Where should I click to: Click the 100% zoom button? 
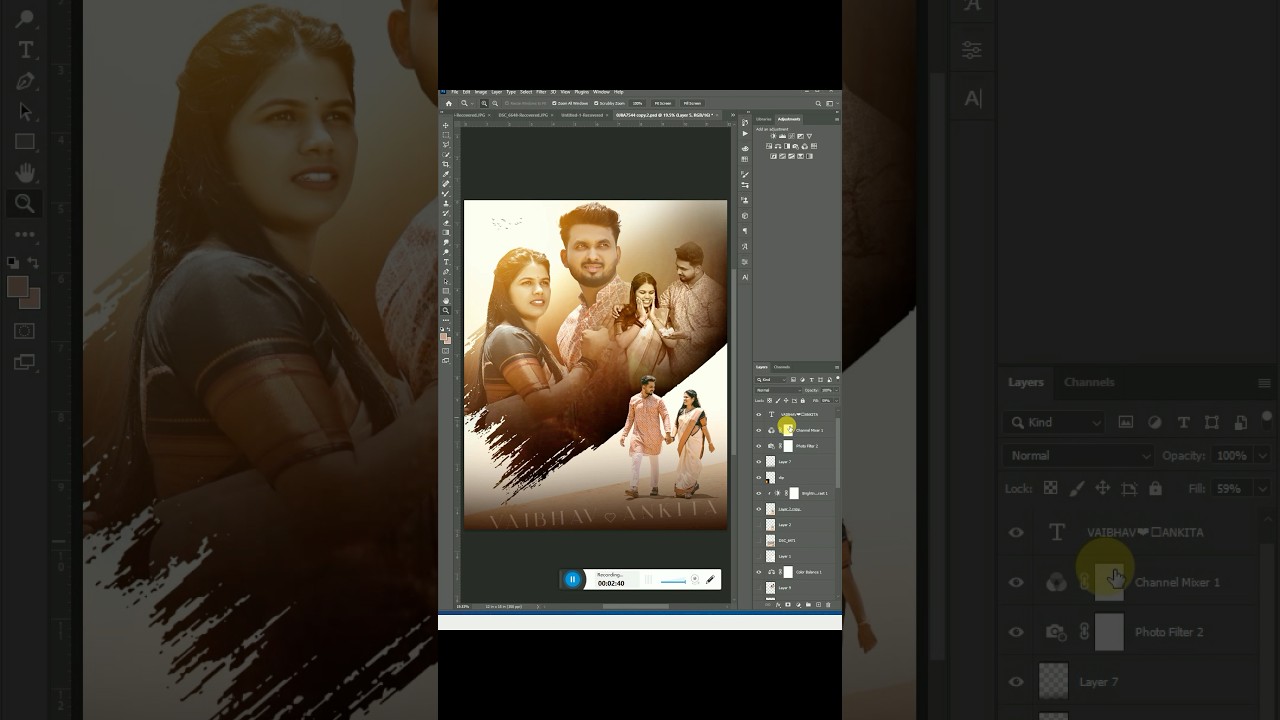(x=637, y=103)
